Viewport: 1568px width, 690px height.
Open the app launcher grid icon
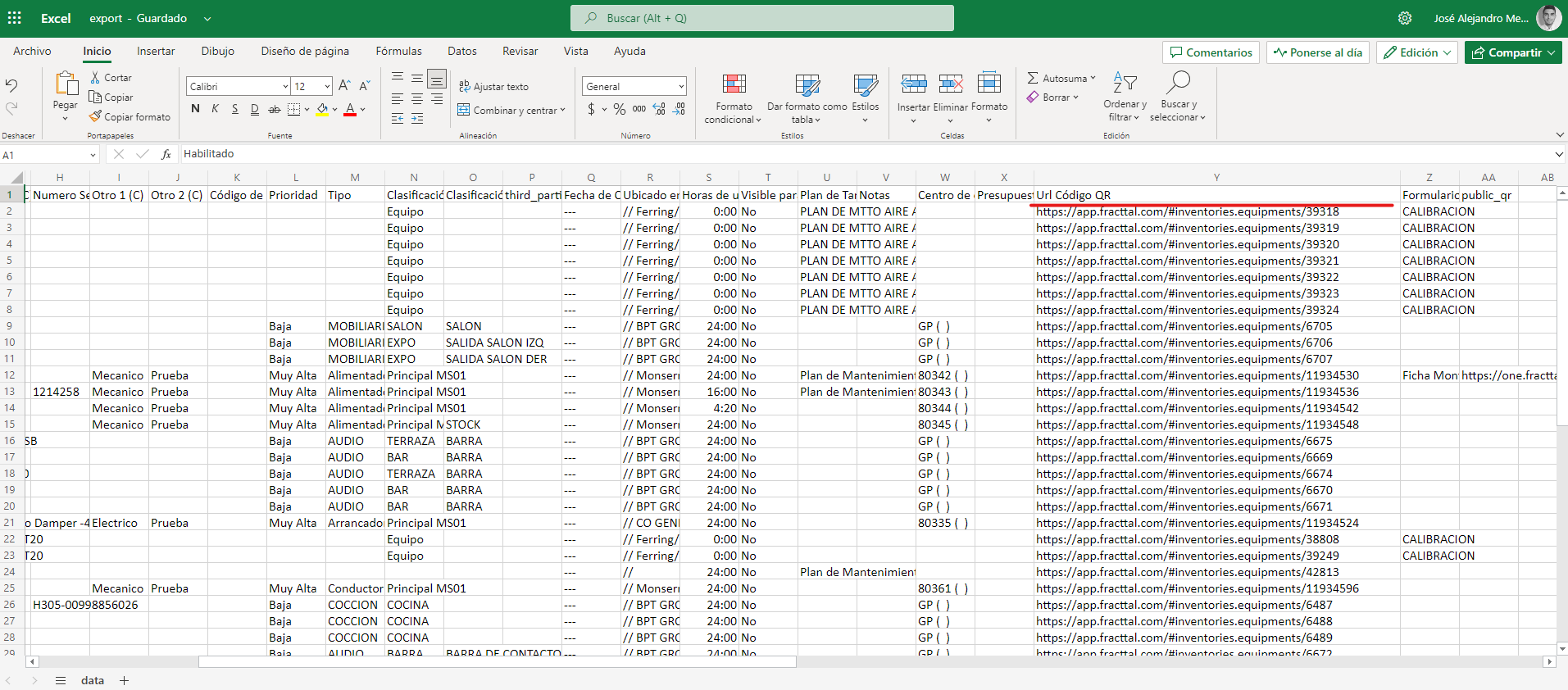pos(15,18)
